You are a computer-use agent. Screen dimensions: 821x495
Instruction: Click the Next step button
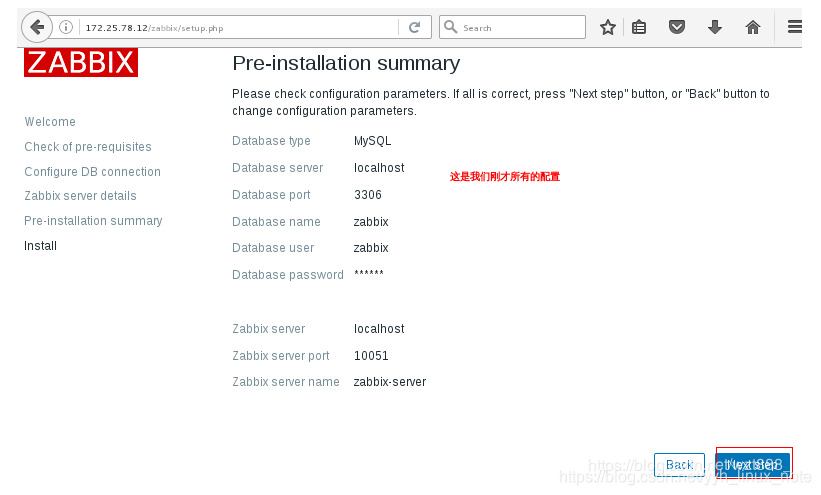point(753,465)
